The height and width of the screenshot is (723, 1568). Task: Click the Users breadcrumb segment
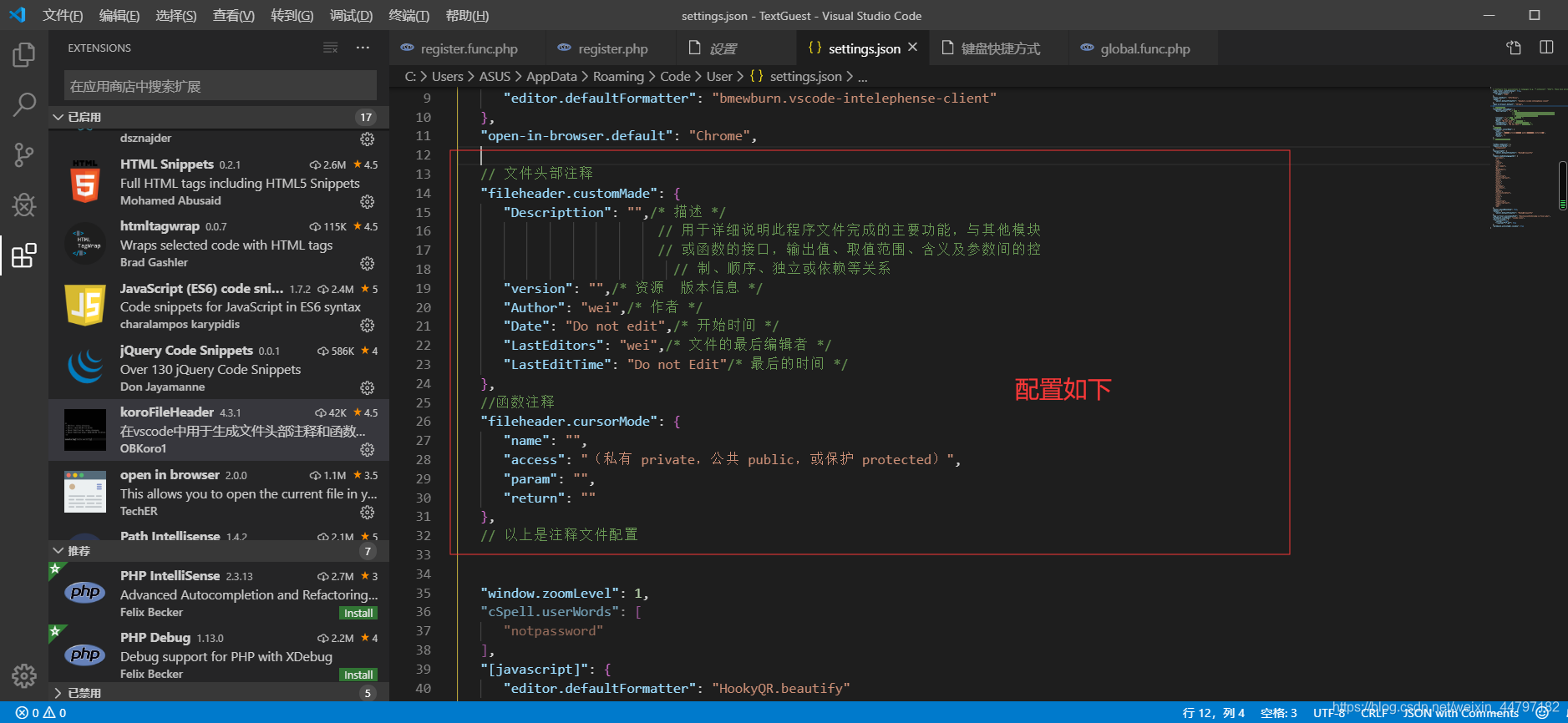pyautogui.click(x=447, y=77)
